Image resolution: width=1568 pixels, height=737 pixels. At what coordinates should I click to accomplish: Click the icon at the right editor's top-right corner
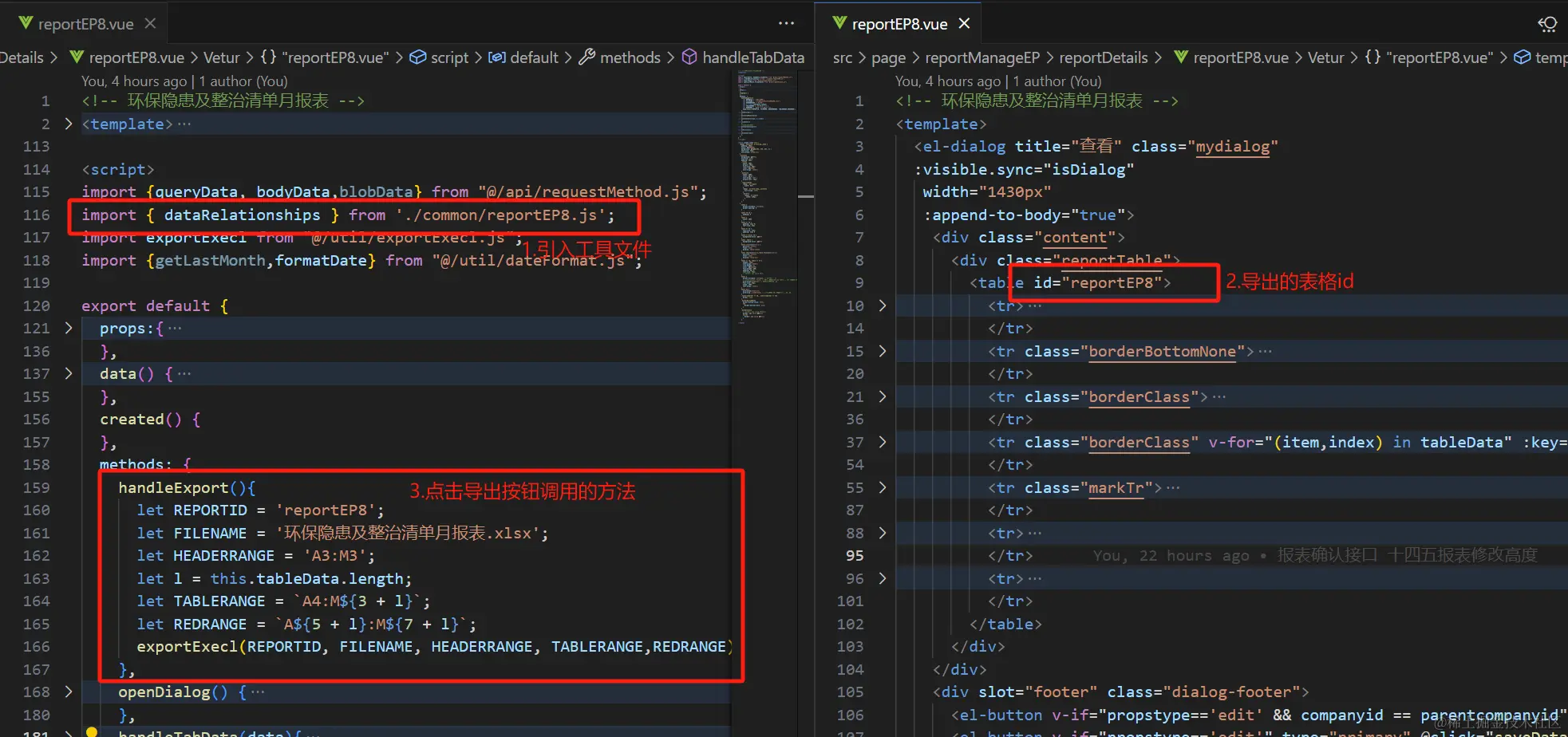1547,24
